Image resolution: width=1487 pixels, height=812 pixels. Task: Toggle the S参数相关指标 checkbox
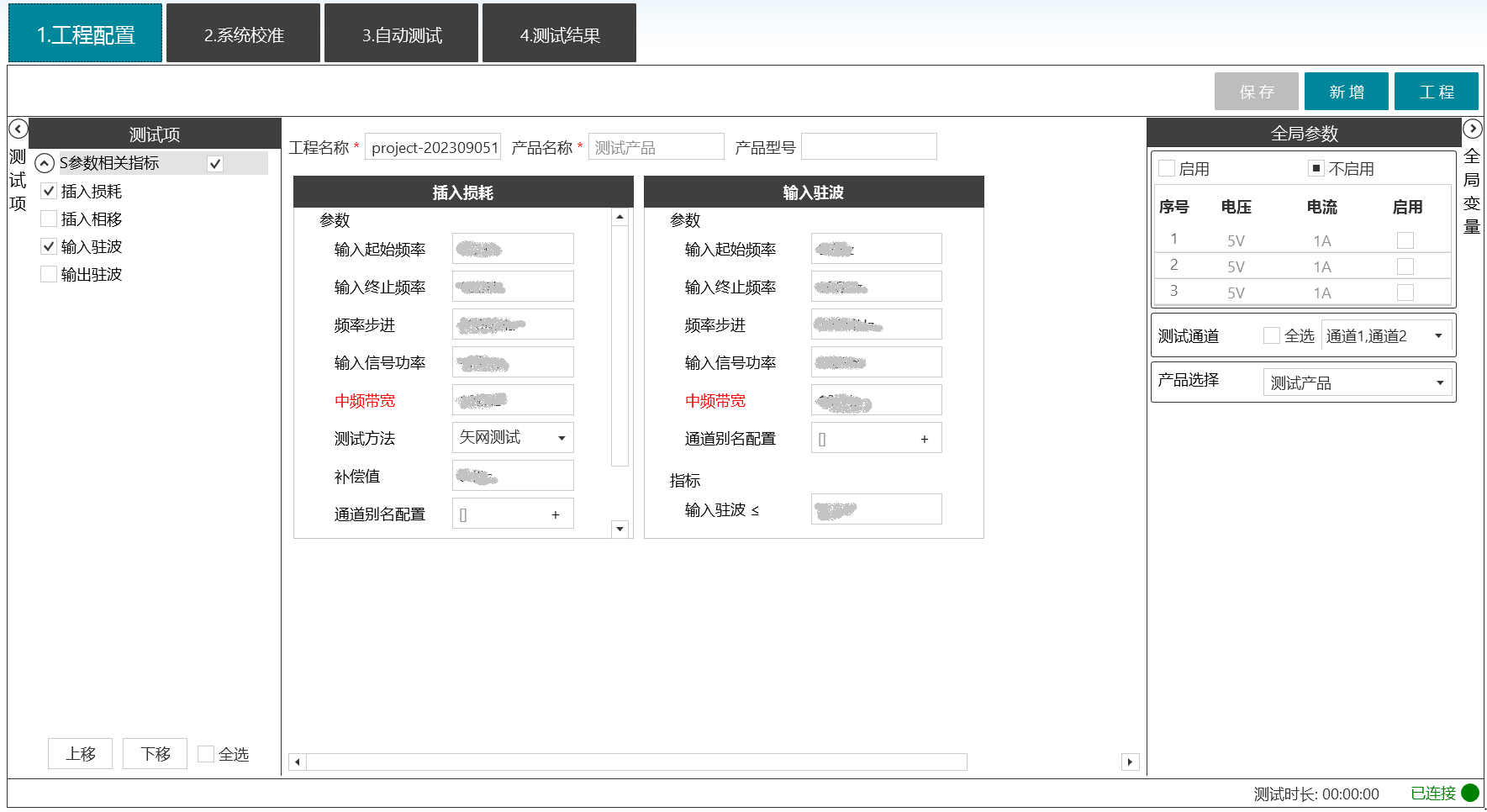click(x=215, y=164)
